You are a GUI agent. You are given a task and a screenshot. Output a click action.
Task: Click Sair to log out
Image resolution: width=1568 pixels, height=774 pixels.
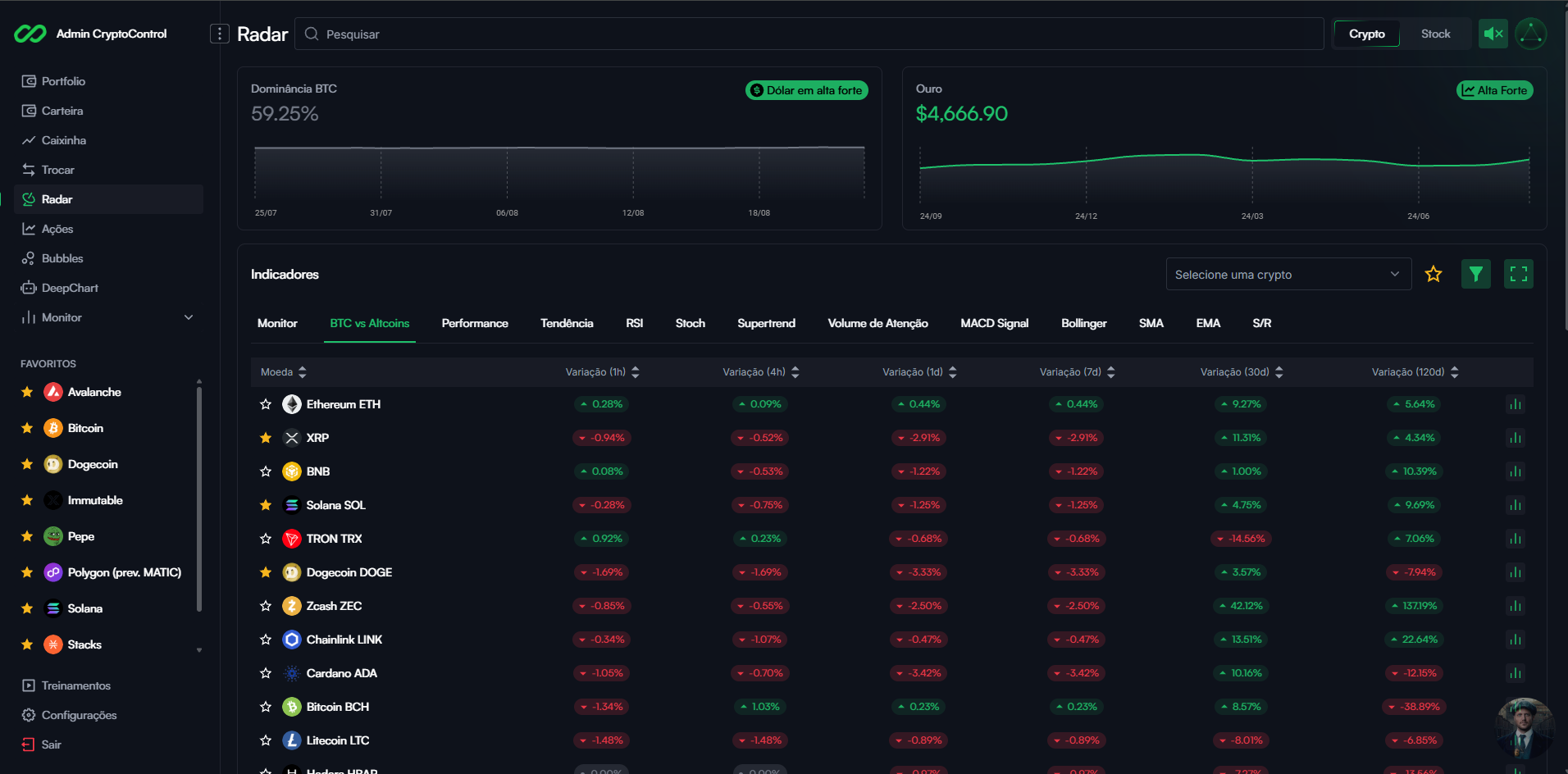(x=108, y=744)
